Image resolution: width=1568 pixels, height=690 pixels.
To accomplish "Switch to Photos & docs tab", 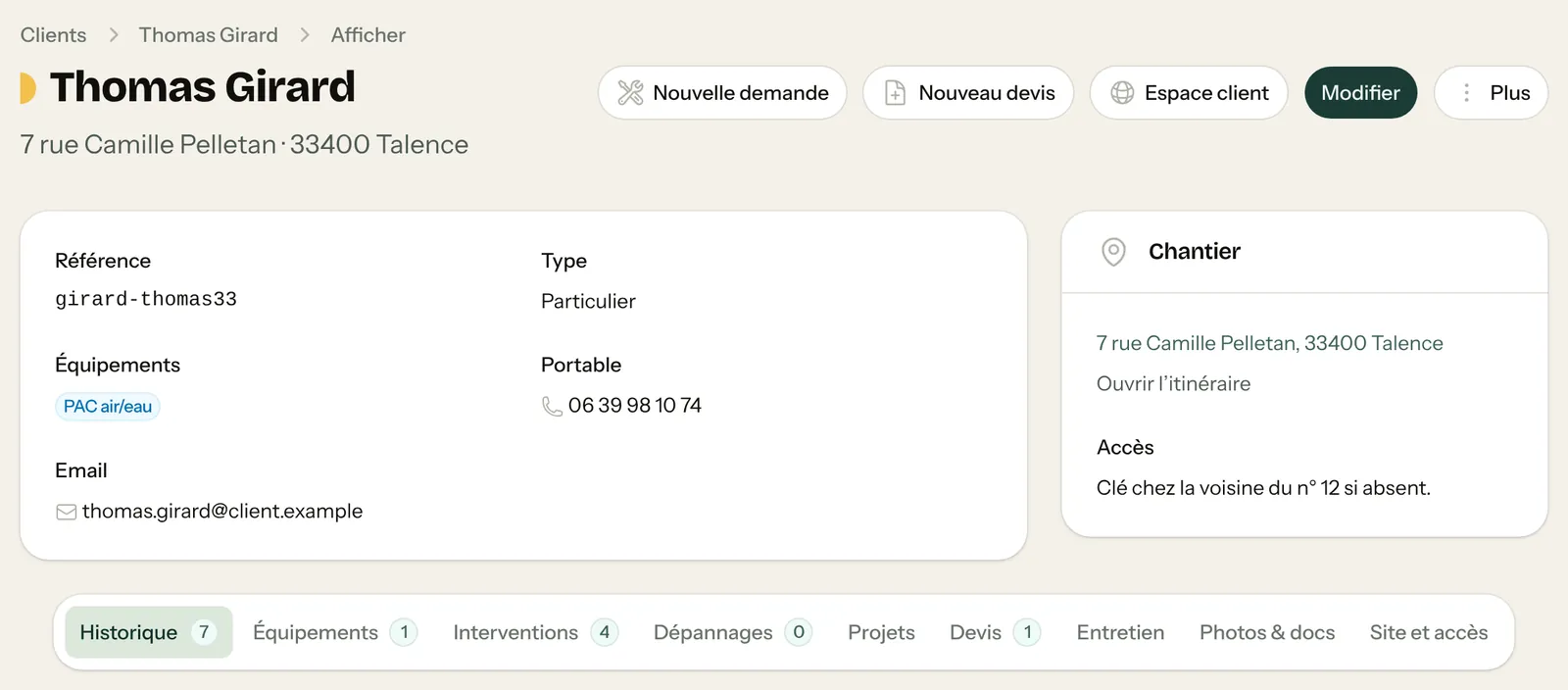I will pos(1267,632).
